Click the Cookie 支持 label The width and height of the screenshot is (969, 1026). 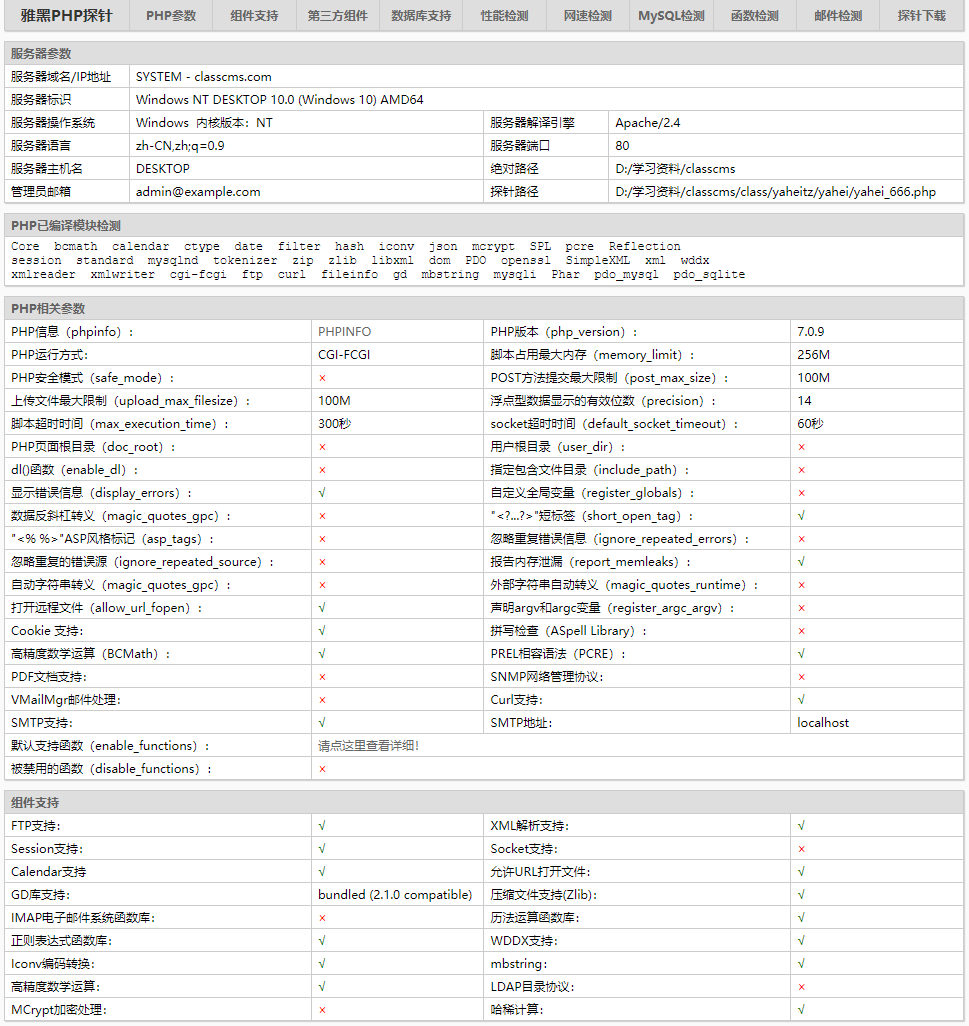(x=47, y=631)
